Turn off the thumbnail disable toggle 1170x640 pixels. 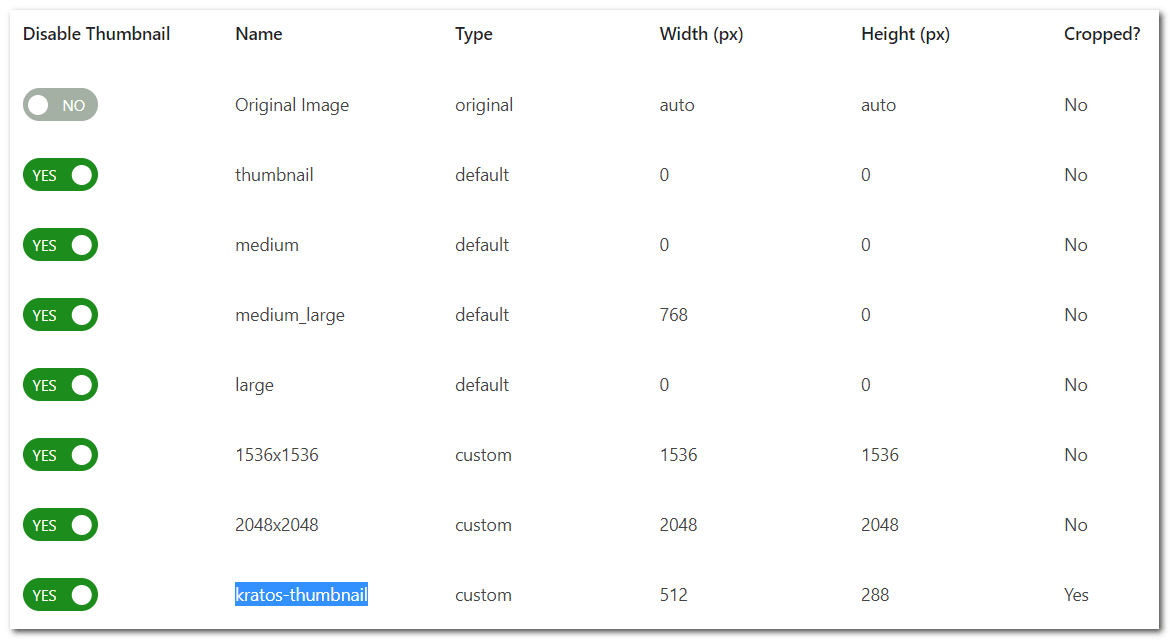pos(60,175)
